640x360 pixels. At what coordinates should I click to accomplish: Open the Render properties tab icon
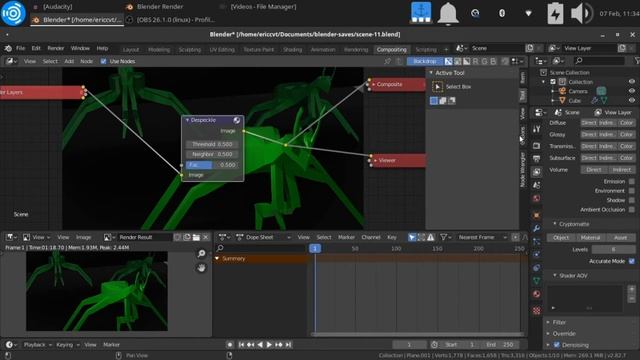pos(537,146)
